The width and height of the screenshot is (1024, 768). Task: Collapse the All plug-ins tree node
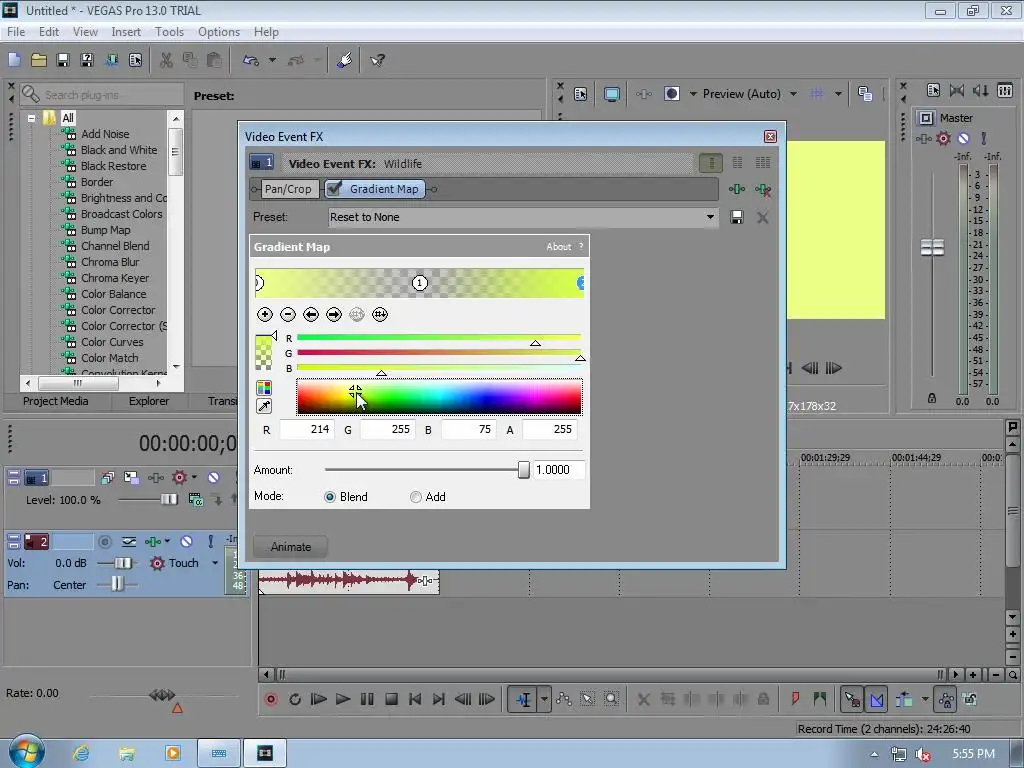point(31,118)
